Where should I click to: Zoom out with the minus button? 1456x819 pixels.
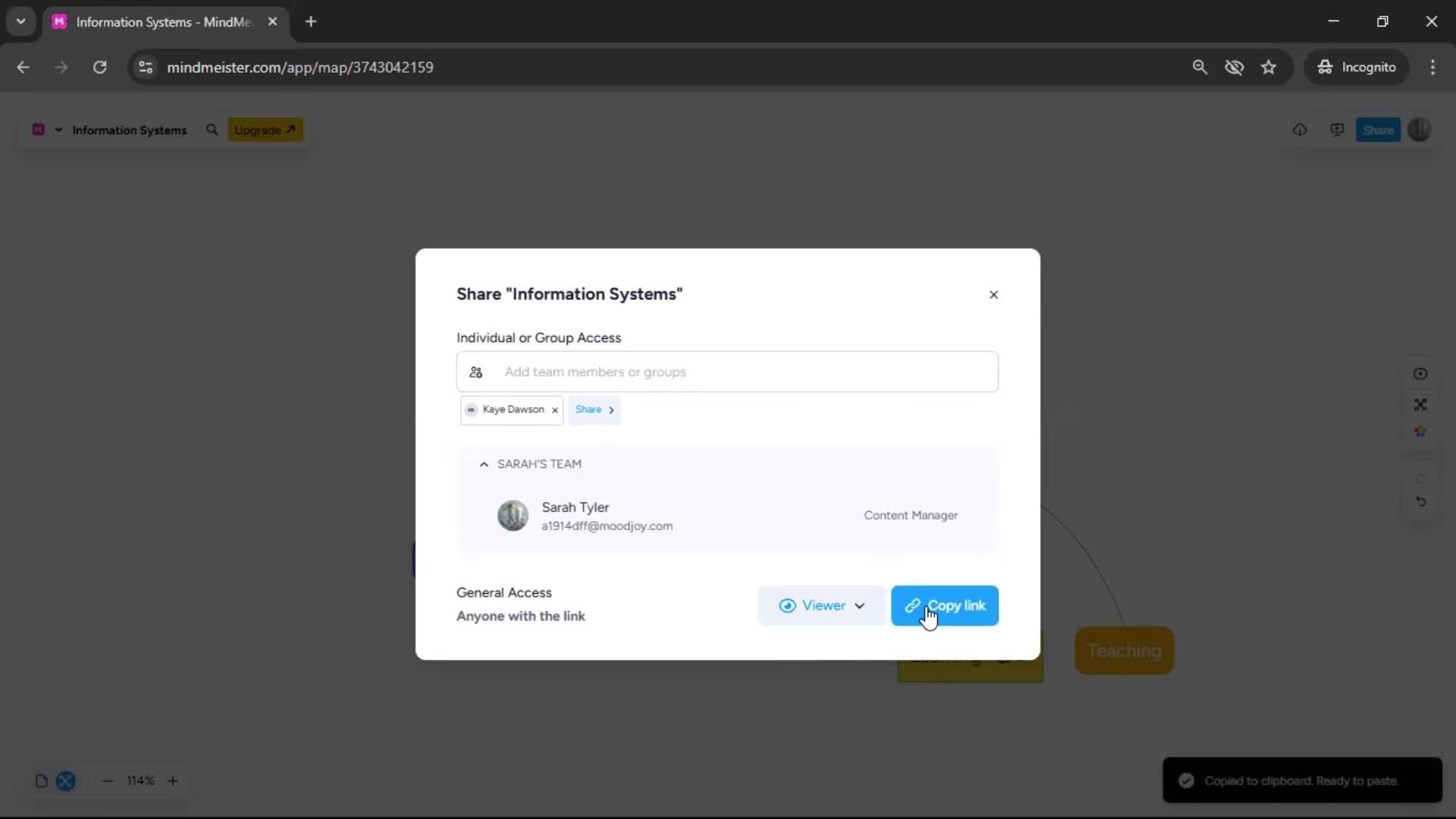click(108, 780)
